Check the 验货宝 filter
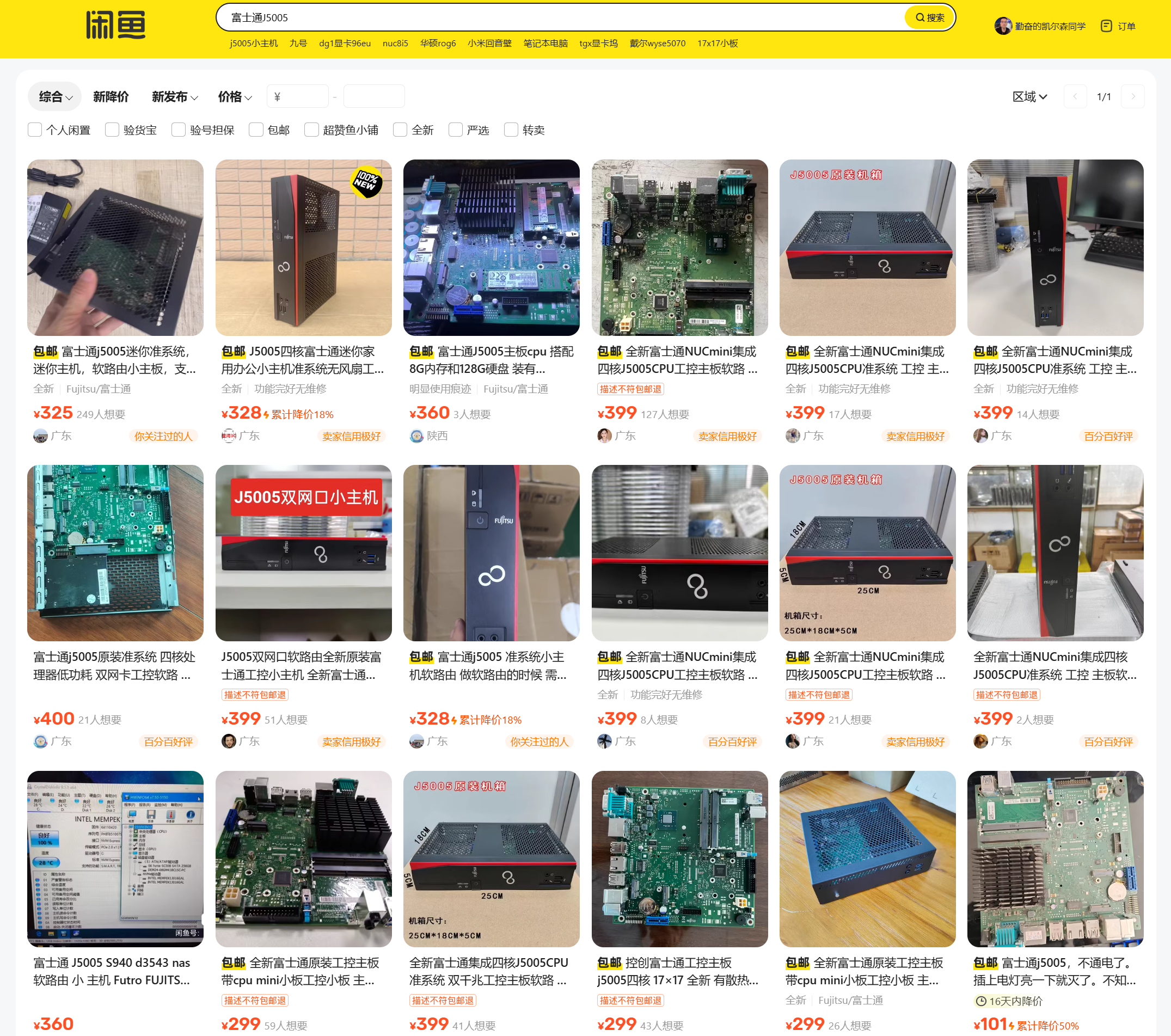Image resolution: width=1171 pixels, height=1036 pixels. click(112, 130)
